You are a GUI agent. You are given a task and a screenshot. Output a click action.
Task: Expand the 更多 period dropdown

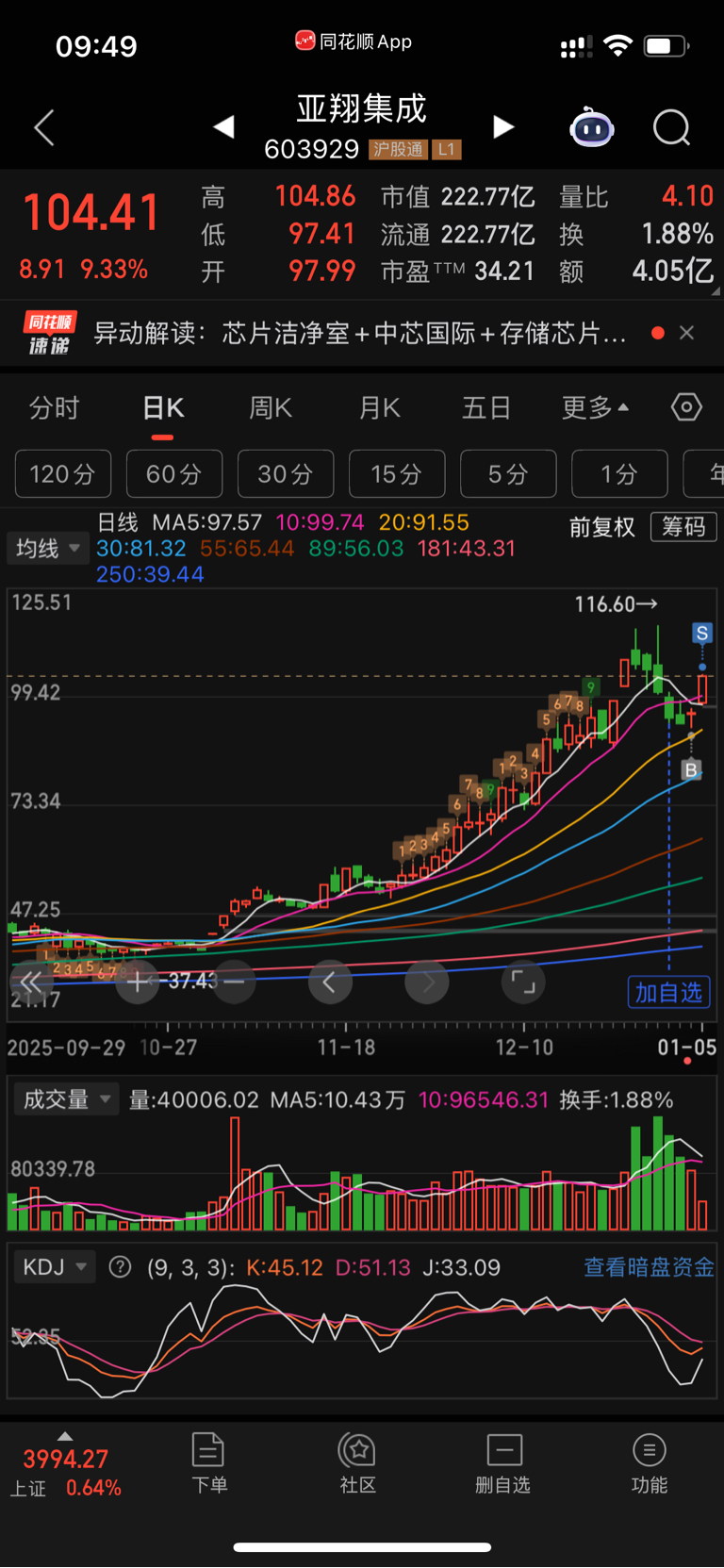click(x=596, y=408)
